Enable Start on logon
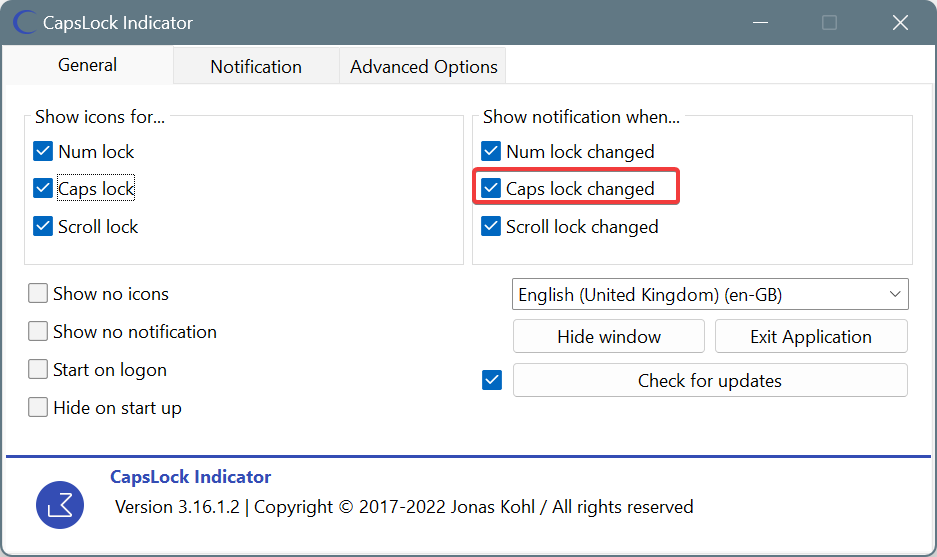Screen dimensions: 937x557 coord(38,369)
